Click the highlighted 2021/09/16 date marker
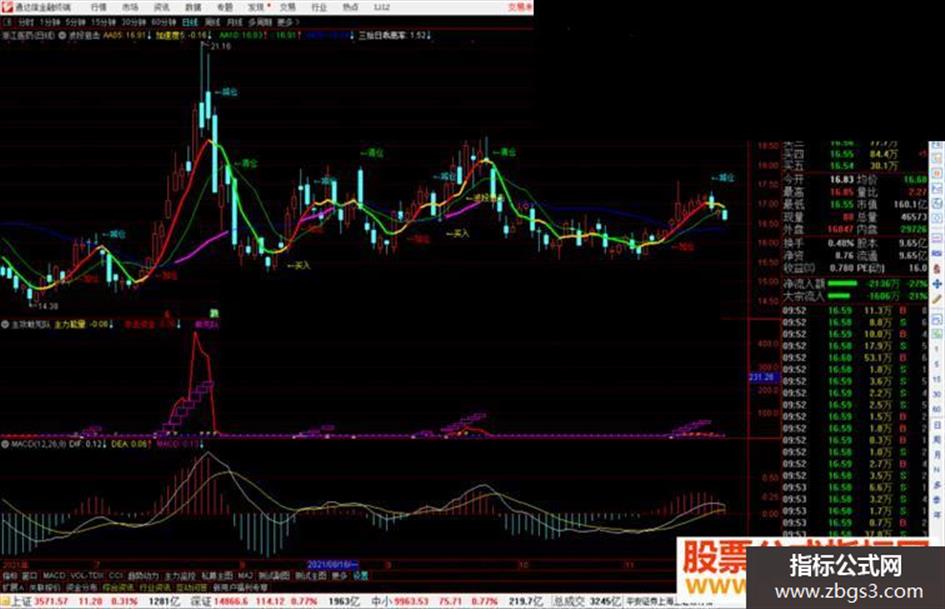 (x=333, y=565)
